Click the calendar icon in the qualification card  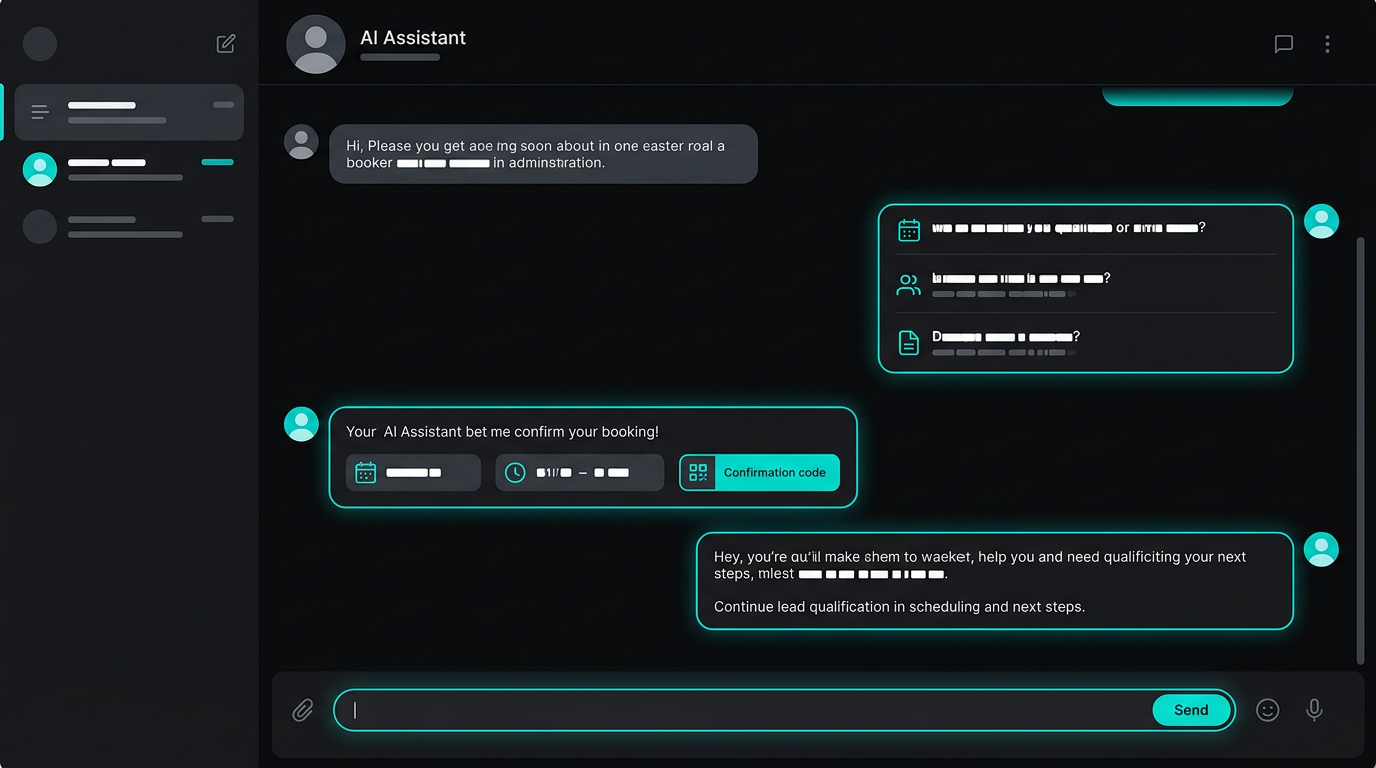908,229
